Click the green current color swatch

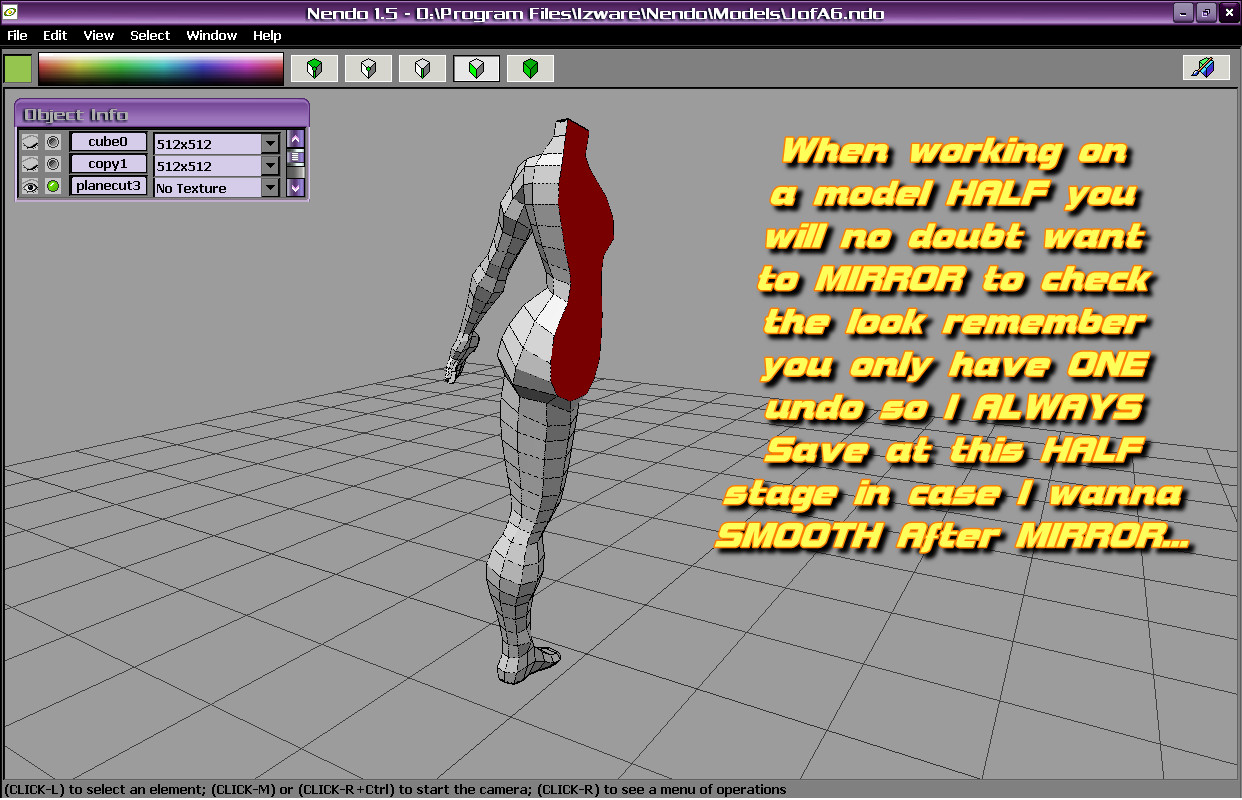point(18,68)
